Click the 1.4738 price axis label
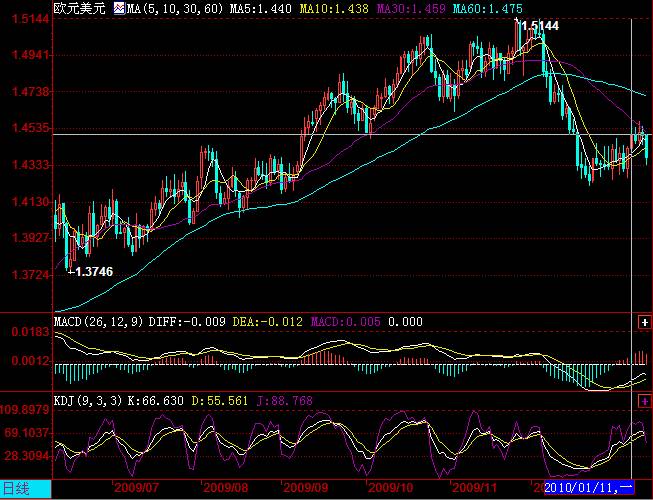This screenshot has height=500, width=653. pos(30,92)
